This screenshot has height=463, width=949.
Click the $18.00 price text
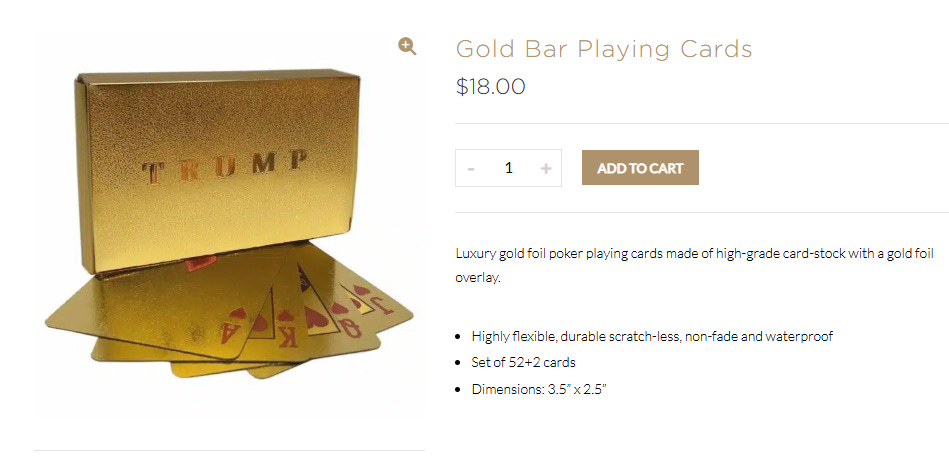click(x=490, y=87)
